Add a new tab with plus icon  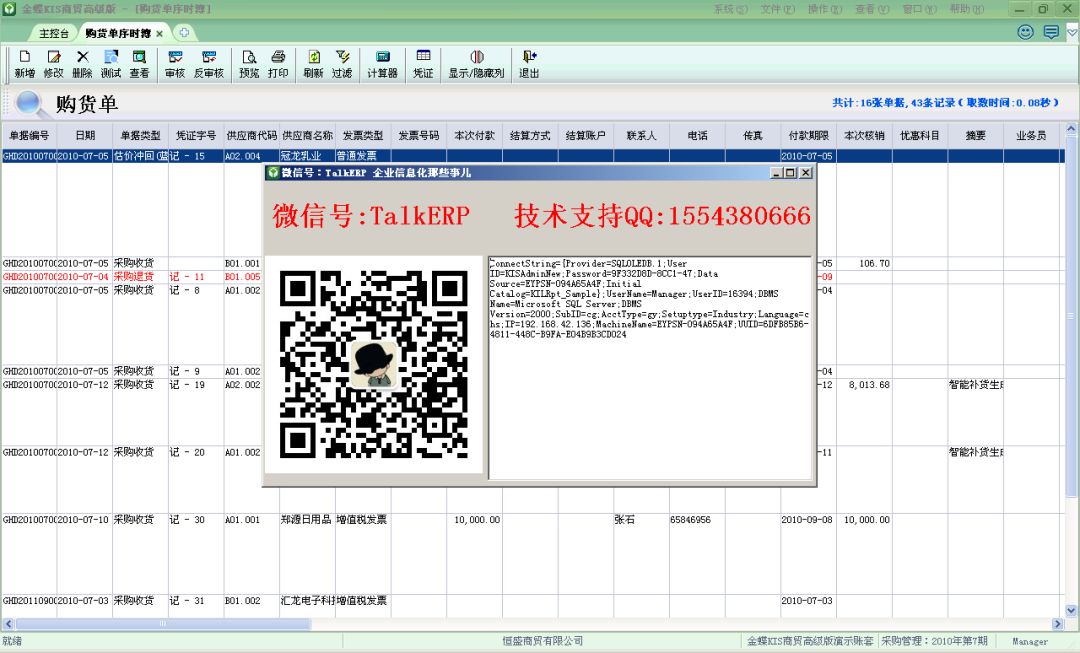(x=184, y=32)
